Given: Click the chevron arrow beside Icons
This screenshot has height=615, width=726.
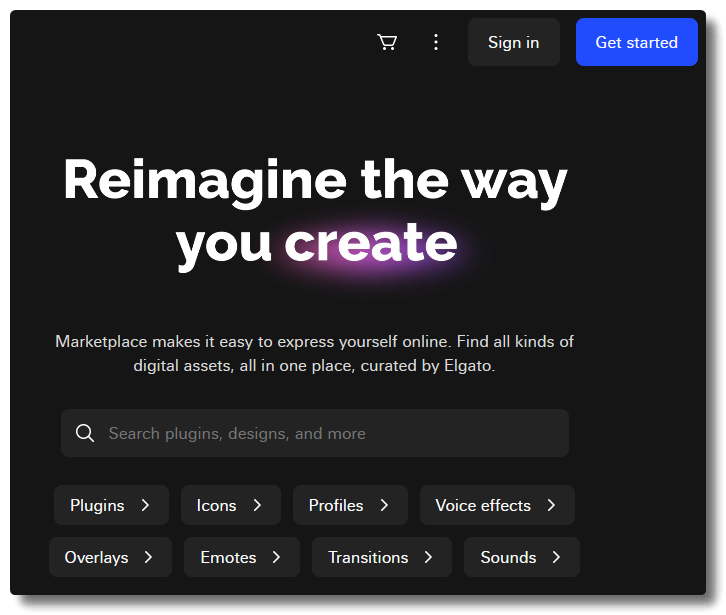Looking at the screenshot, I should (257, 505).
